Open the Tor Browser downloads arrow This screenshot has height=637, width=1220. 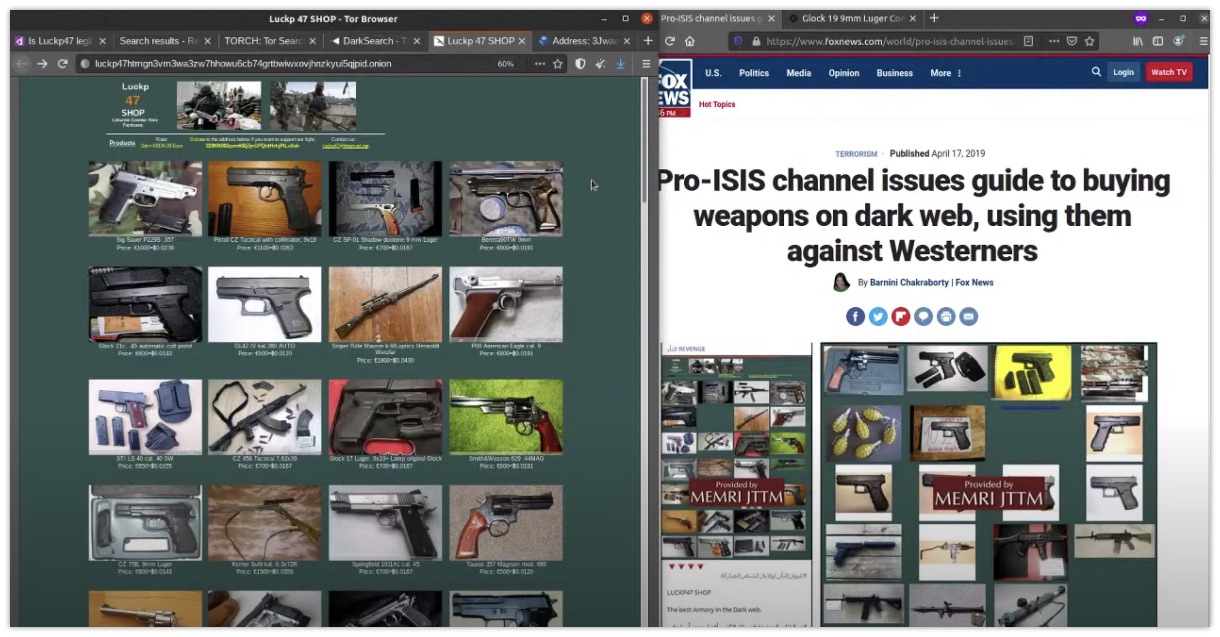point(620,63)
